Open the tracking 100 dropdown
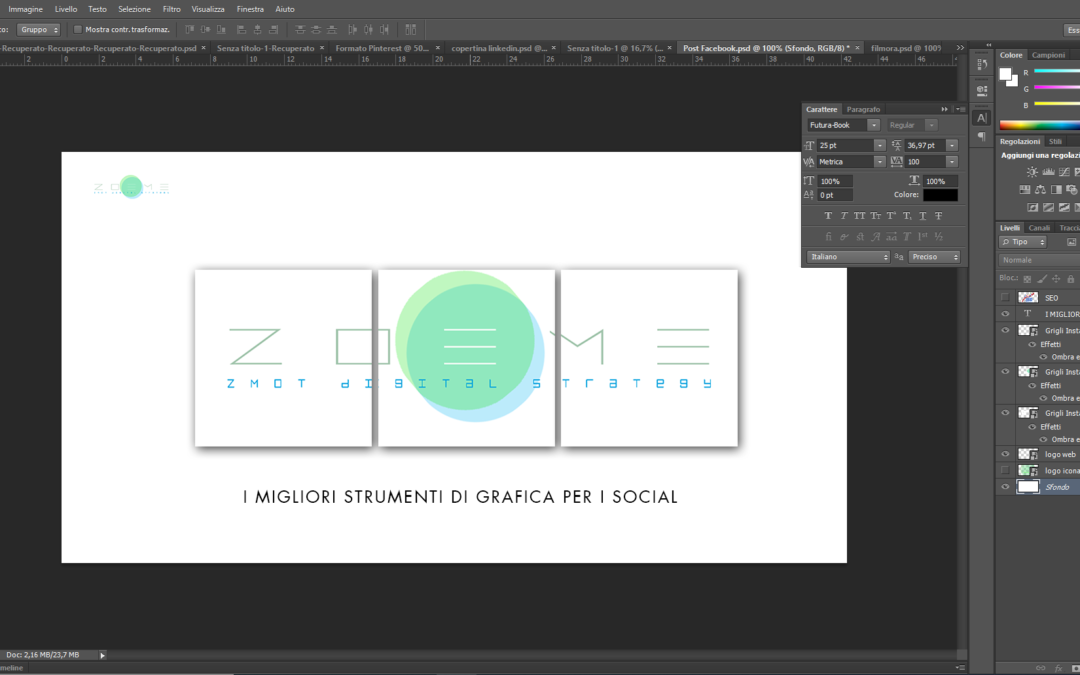 [x=952, y=162]
